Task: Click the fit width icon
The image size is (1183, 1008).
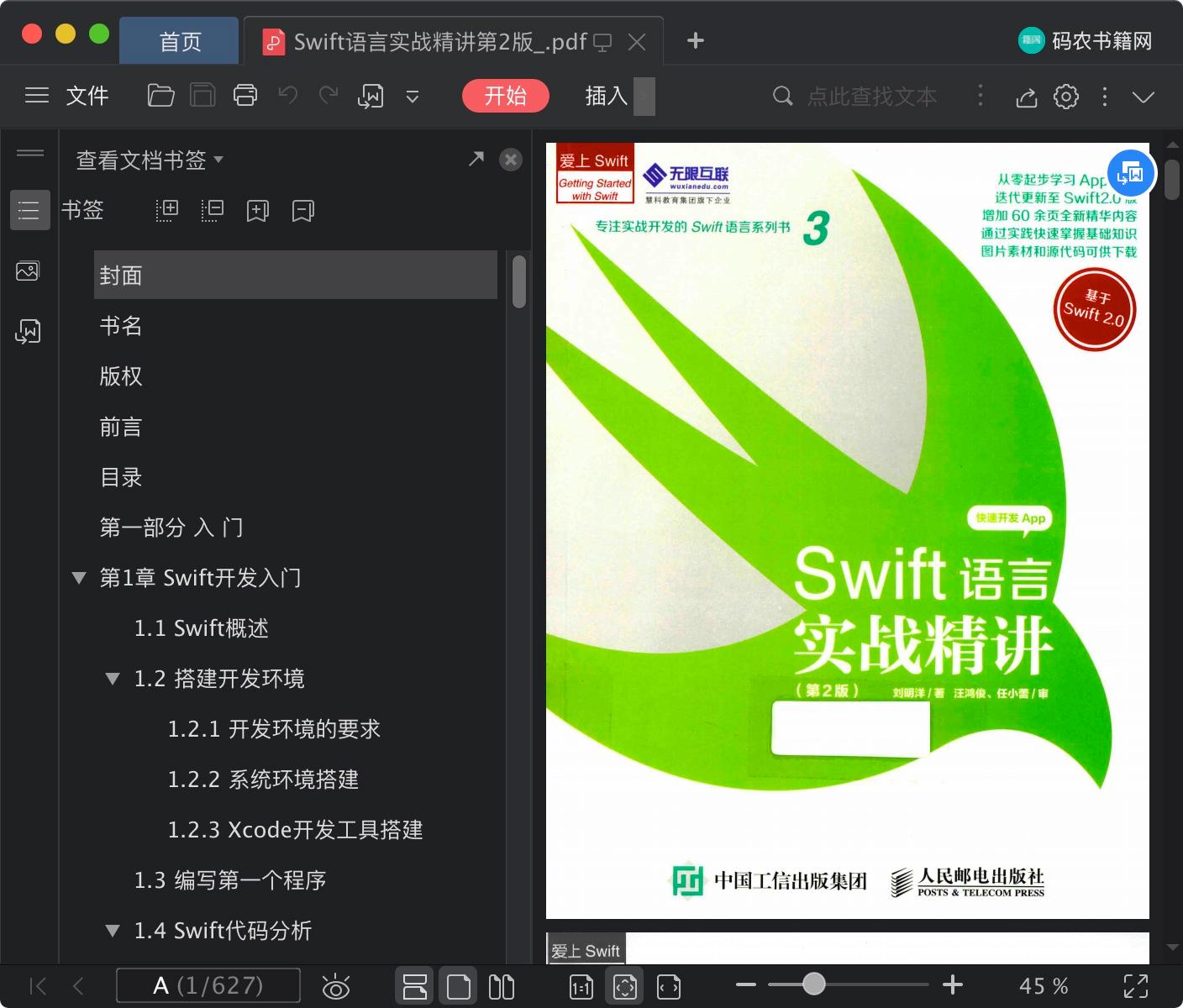Action: coord(669,987)
